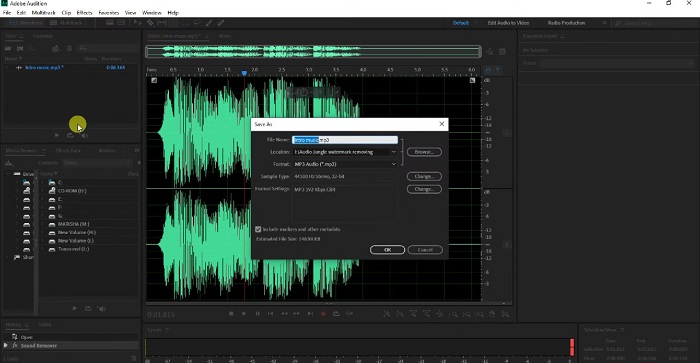Toggle auto-play in Media Browser preview
Screen dimensions: 700x363
[102, 308]
